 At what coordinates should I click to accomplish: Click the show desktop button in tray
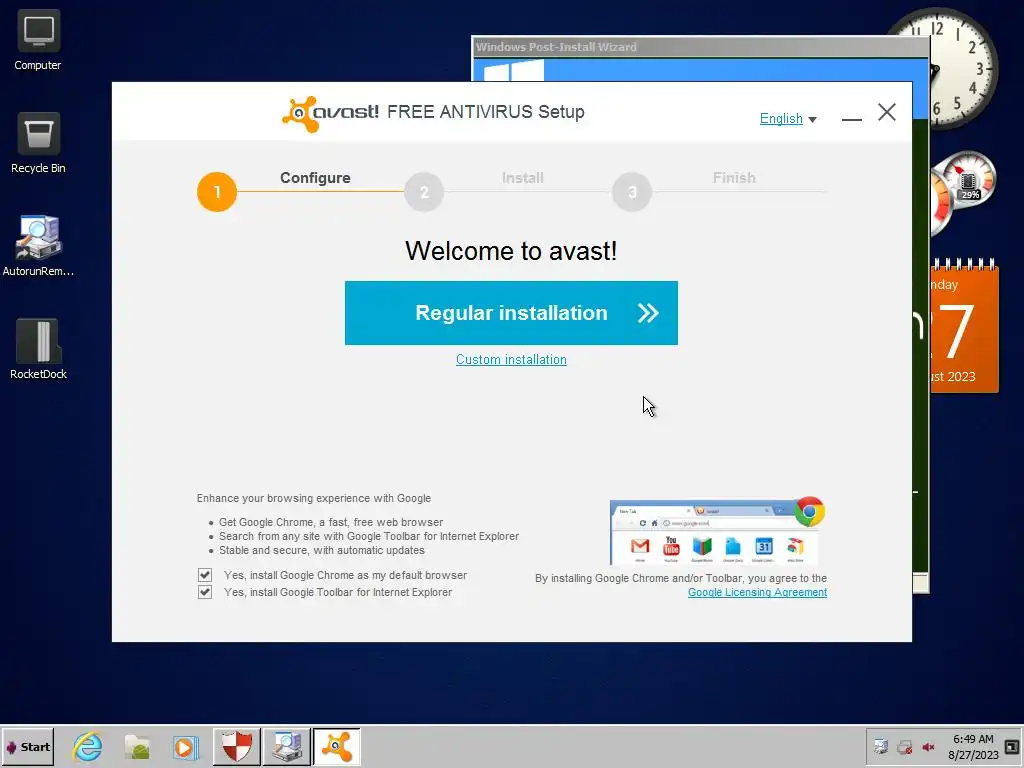[1012, 746]
